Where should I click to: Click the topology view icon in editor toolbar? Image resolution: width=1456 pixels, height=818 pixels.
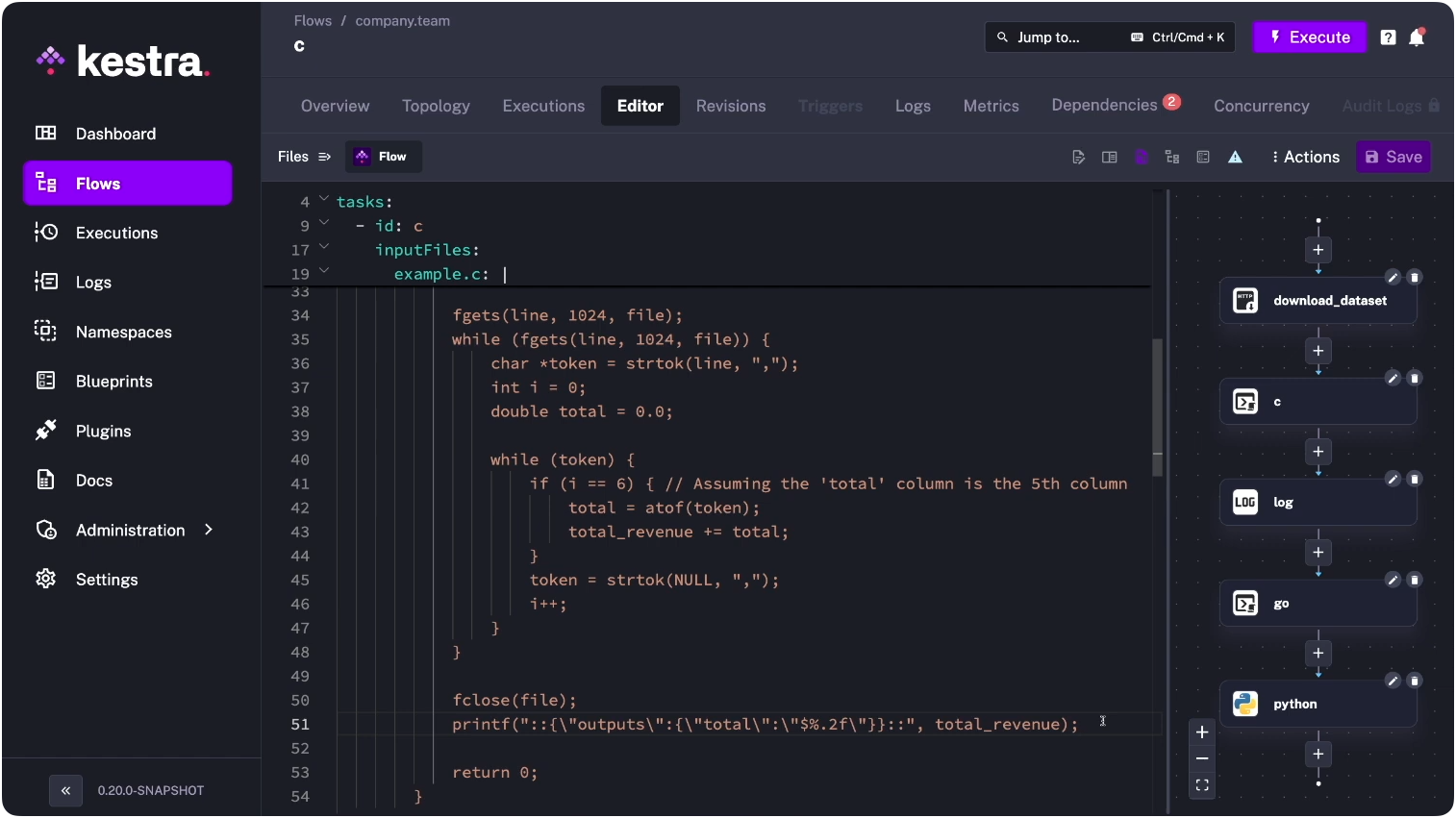pos(1172,157)
